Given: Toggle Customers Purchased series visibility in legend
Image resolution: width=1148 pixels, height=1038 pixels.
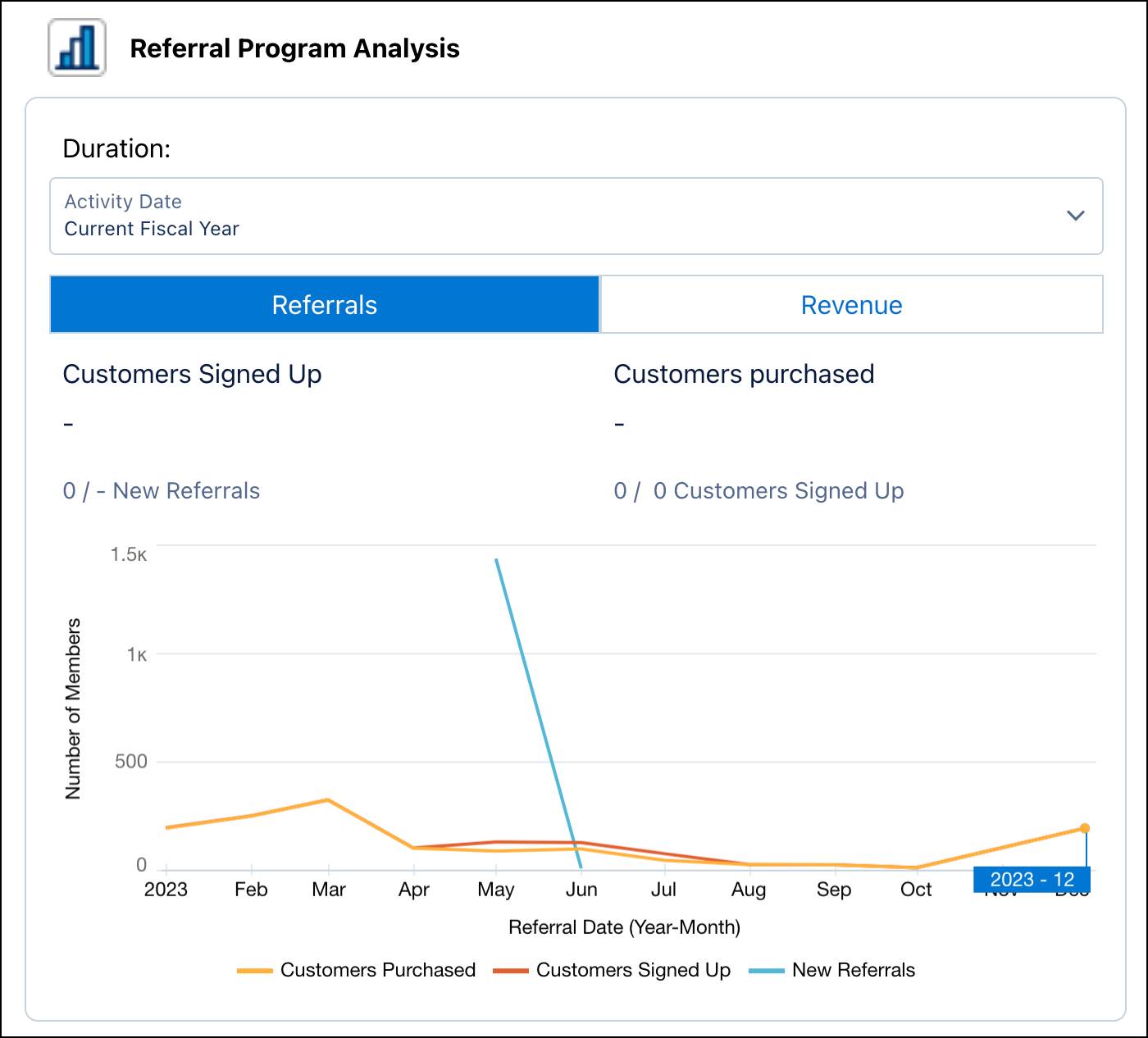Looking at the screenshot, I should pyautogui.click(x=378, y=969).
